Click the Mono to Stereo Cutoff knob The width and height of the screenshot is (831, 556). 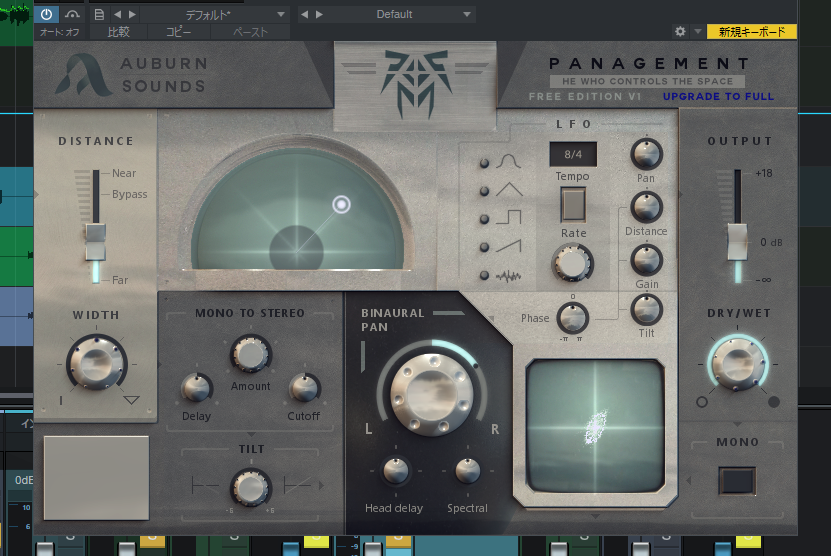(x=305, y=387)
